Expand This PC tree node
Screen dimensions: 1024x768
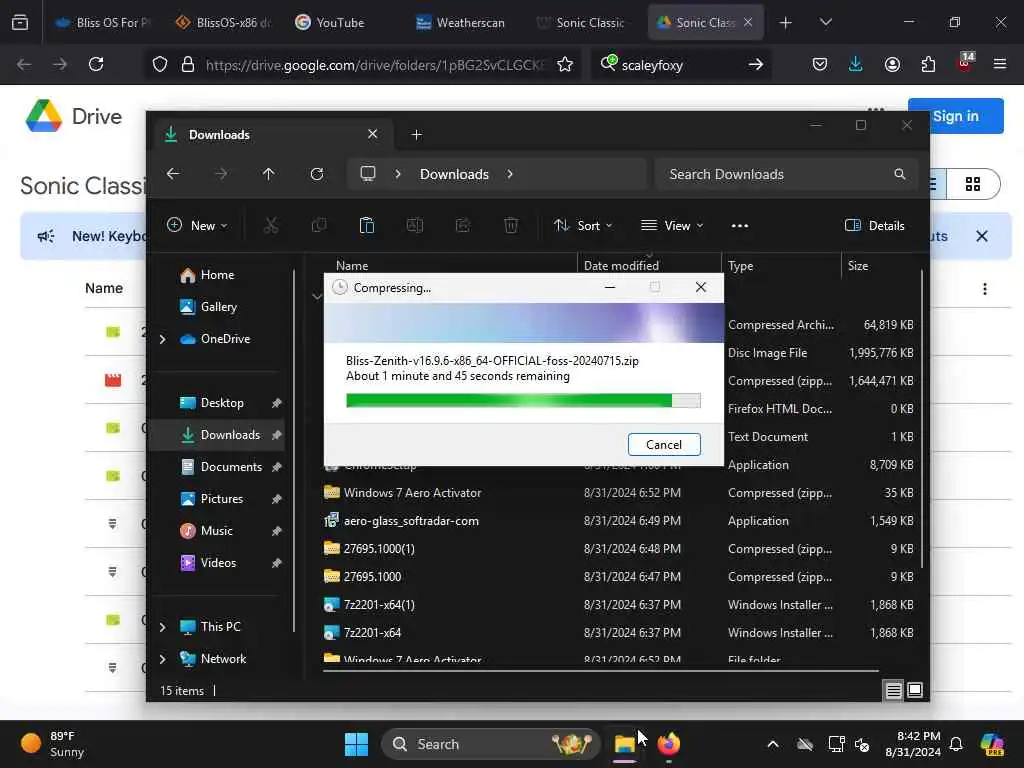click(163, 627)
